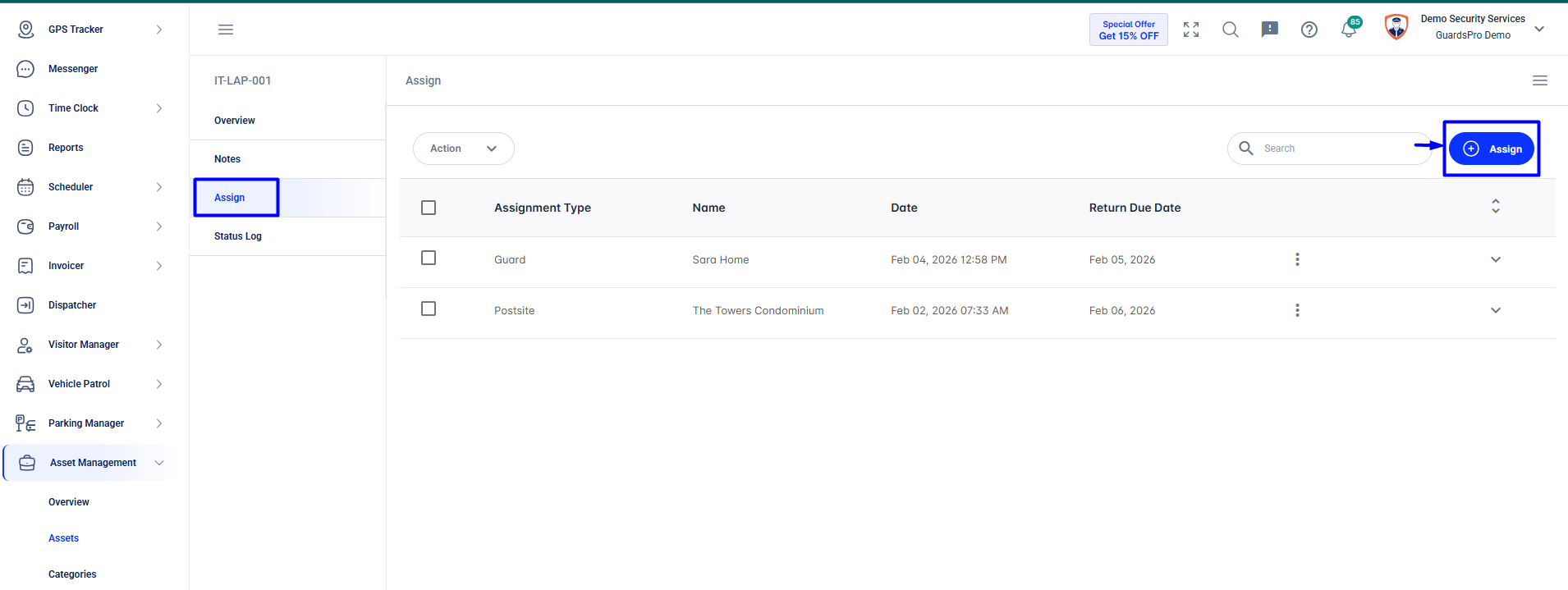
Task: Expand Visitor Manager submenu arrow
Action: click(159, 345)
